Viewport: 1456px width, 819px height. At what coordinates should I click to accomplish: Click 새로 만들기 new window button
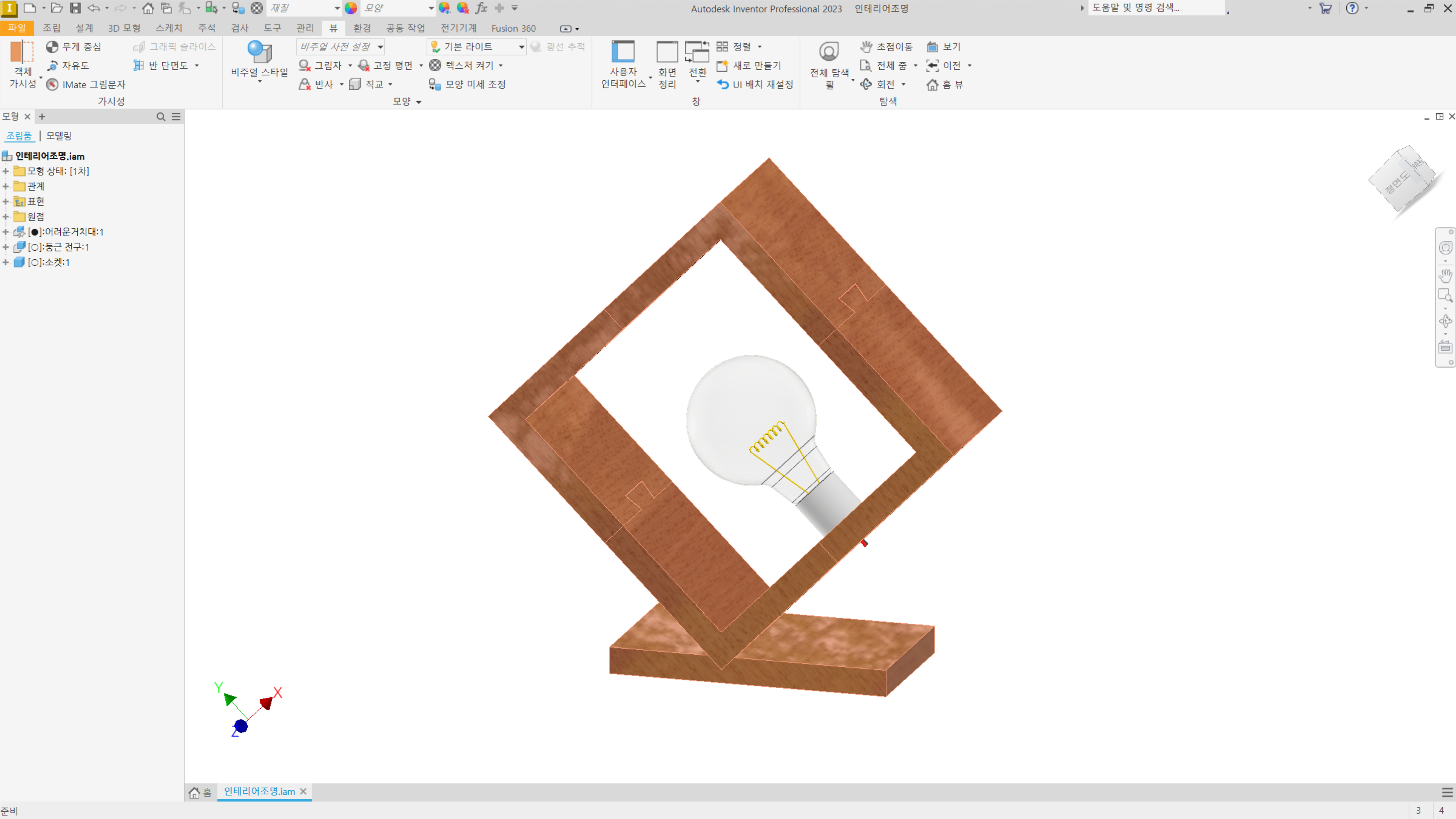748,66
